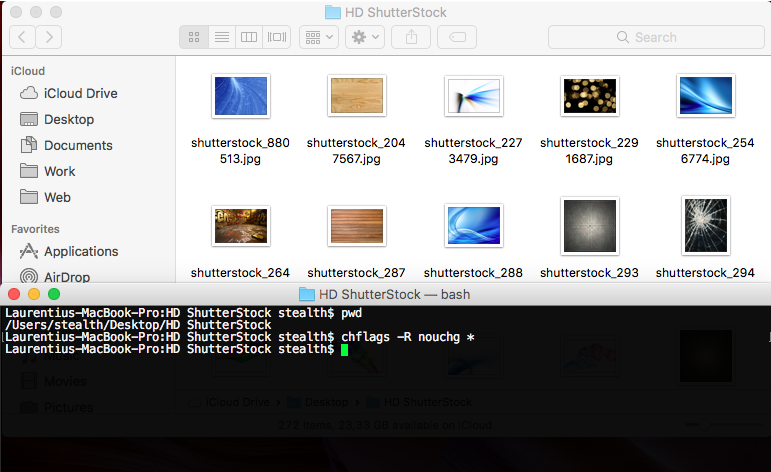Click the 'chflags -R nouchg *' command text
771x472 pixels.
click(x=408, y=337)
